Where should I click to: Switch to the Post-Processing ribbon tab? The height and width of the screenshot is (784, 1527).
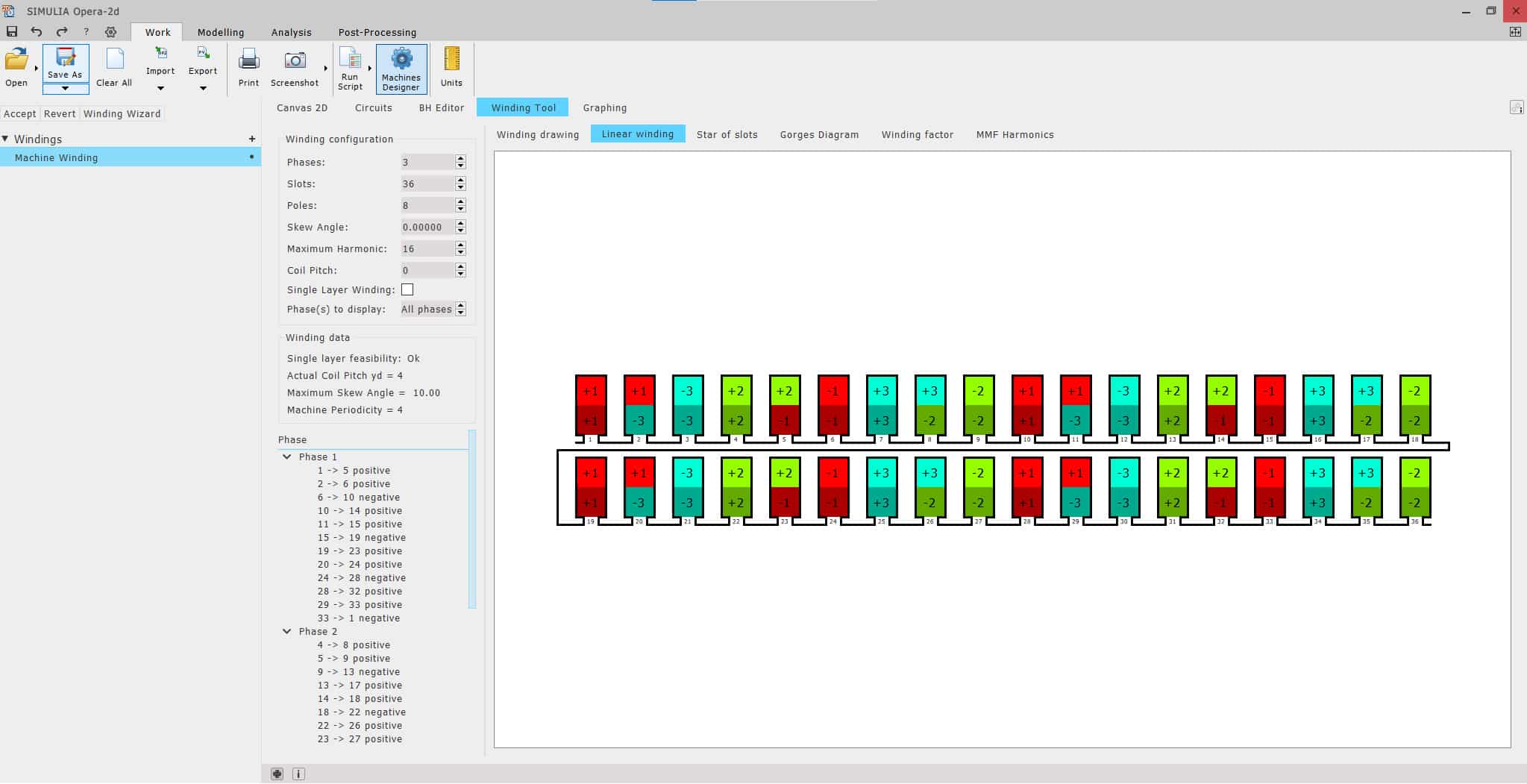377,32
